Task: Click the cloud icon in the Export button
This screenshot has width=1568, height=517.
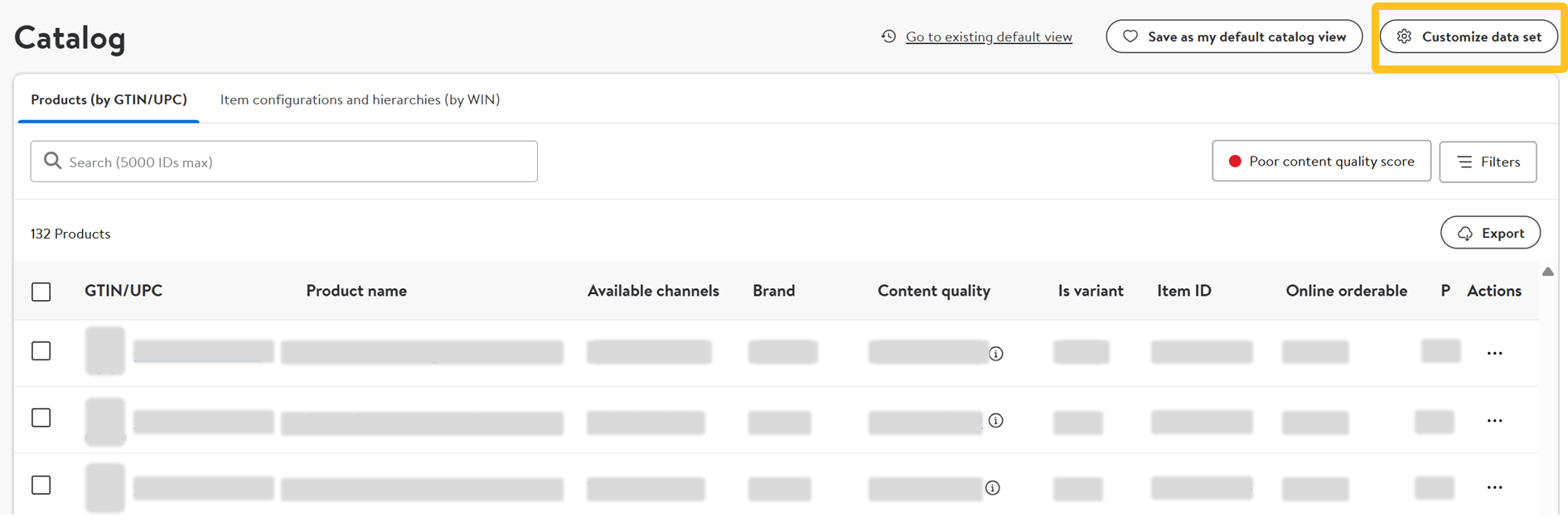Action: (x=1465, y=234)
